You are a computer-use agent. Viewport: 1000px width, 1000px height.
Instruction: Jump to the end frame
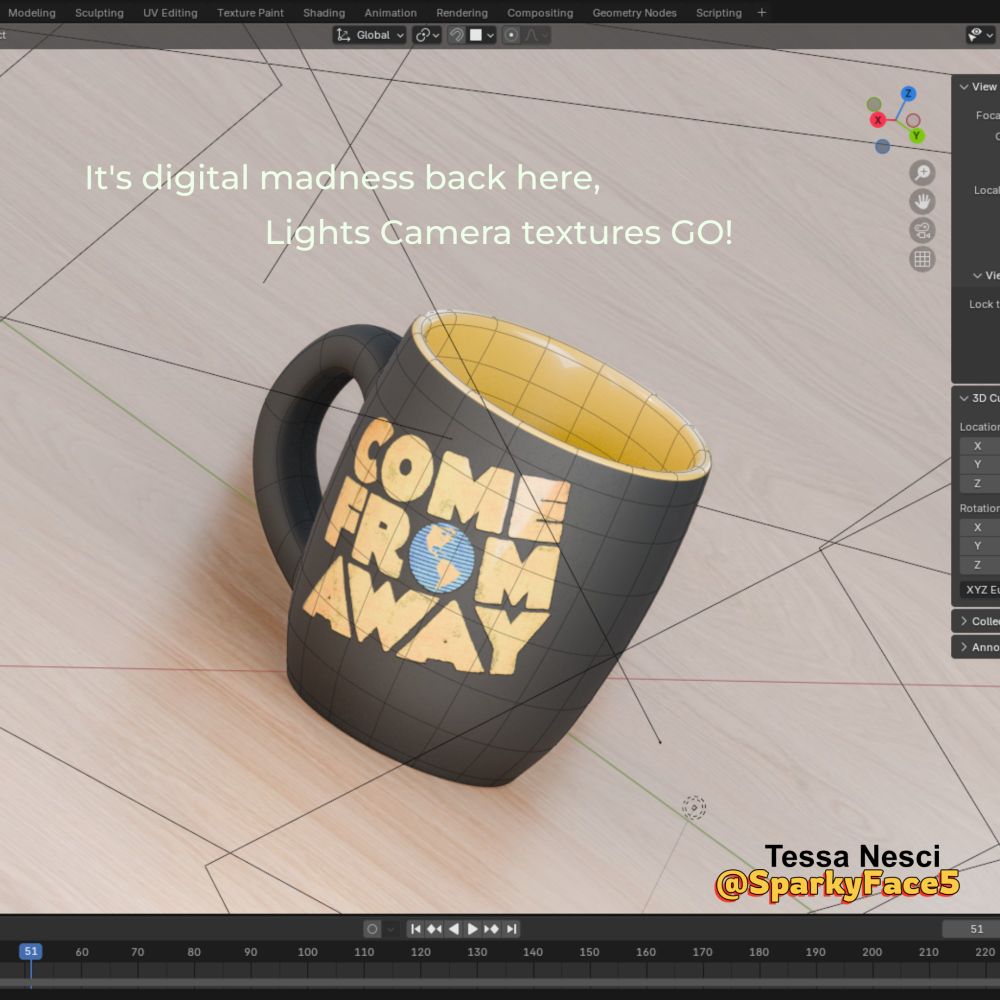(x=511, y=929)
